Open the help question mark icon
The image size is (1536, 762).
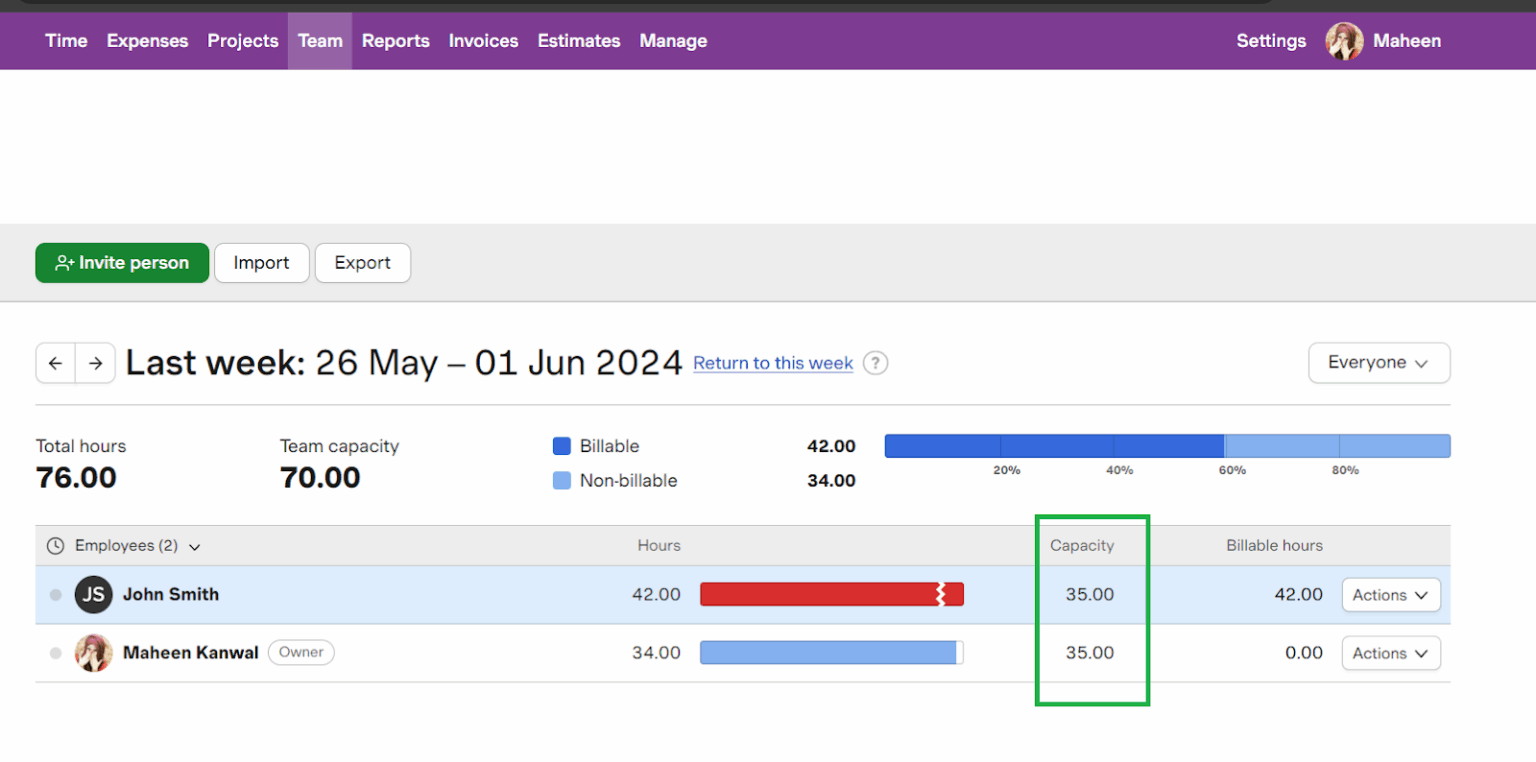875,363
